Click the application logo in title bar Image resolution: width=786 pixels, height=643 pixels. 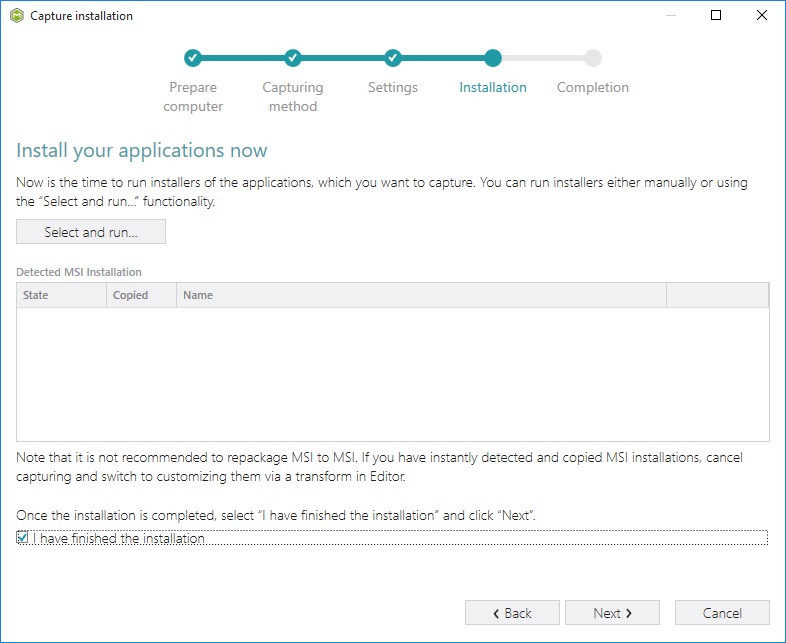coord(17,16)
